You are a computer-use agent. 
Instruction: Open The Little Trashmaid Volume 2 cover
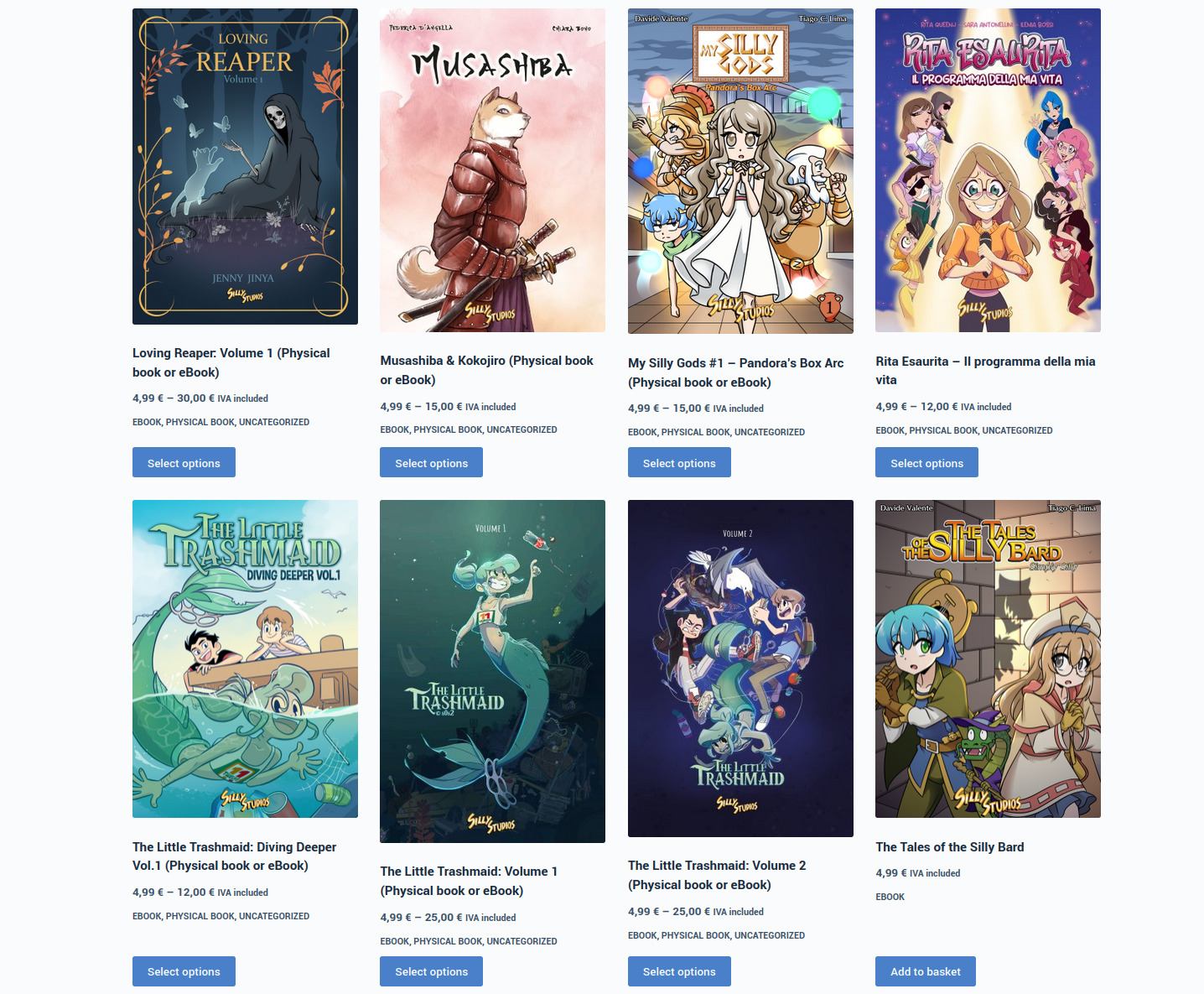coord(740,669)
